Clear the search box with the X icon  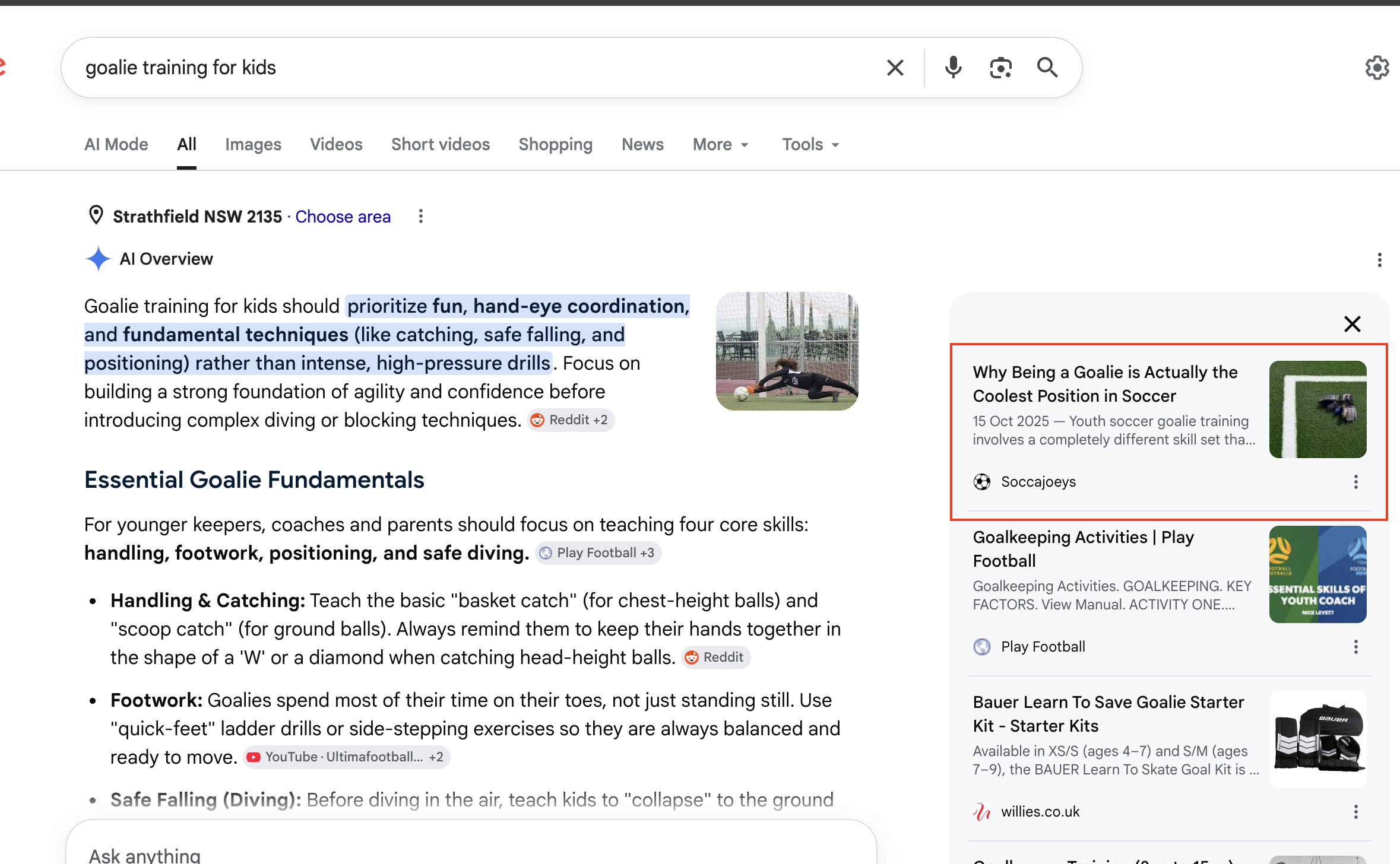click(x=895, y=68)
